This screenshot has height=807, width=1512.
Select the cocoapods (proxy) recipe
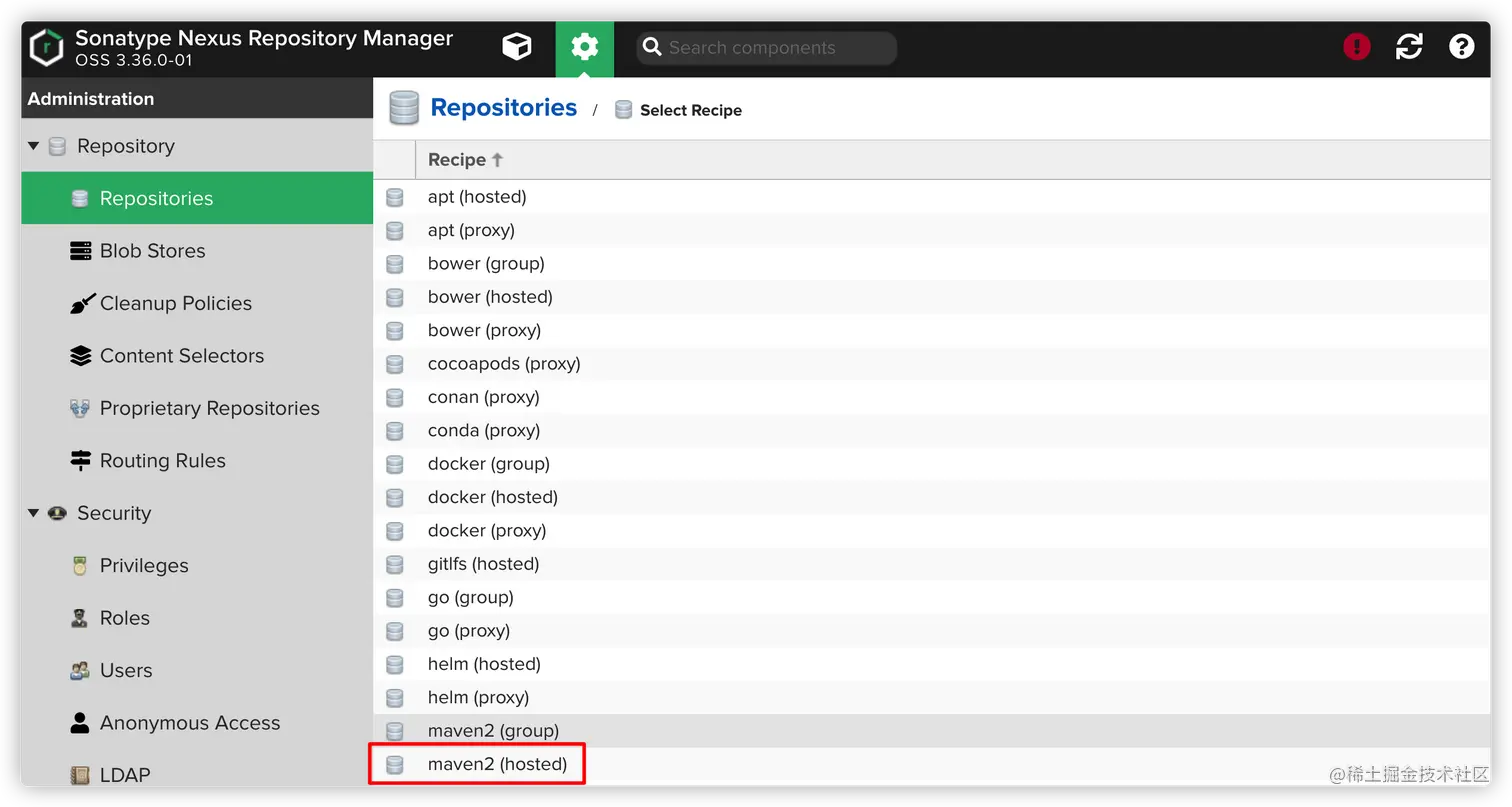click(932, 364)
